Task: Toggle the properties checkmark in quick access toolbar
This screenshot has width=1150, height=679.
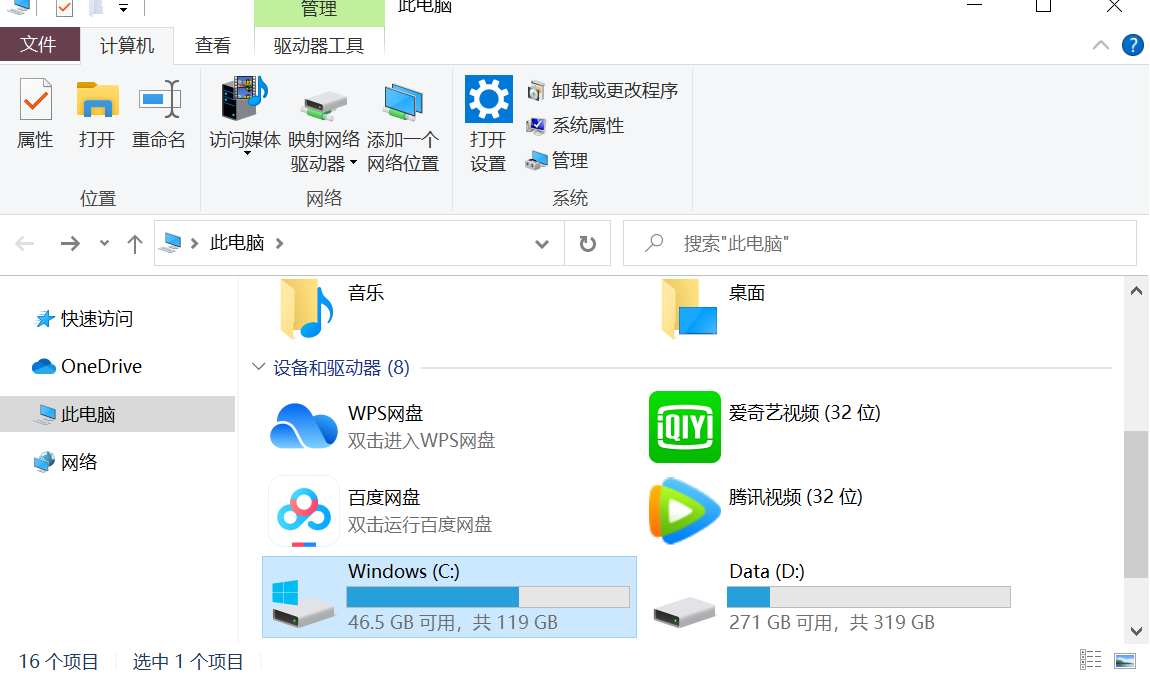Action: pyautogui.click(x=65, y=8)
